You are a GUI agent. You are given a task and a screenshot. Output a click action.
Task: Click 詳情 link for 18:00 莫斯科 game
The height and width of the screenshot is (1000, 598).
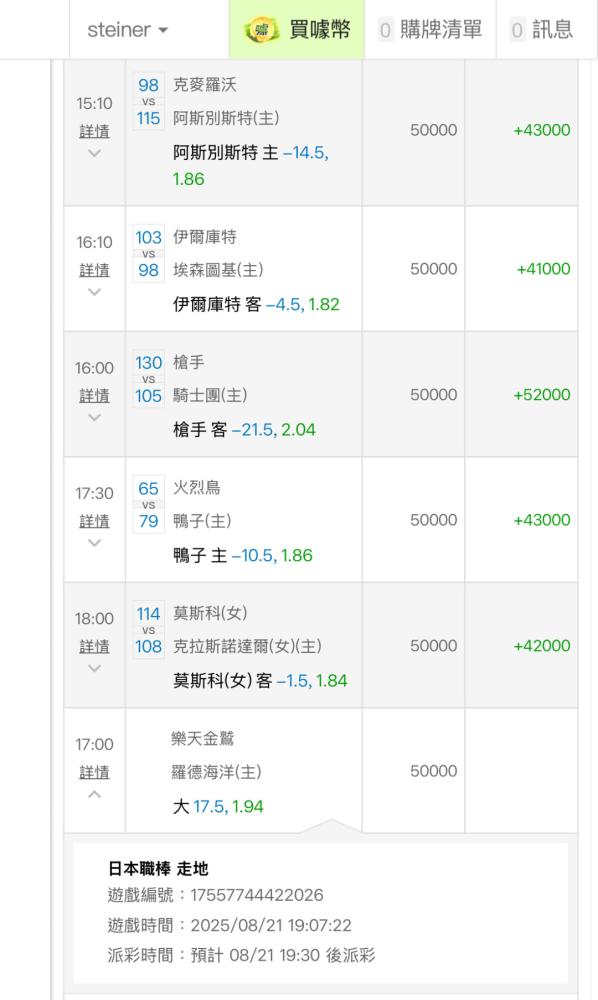click(x=94, y=647)
